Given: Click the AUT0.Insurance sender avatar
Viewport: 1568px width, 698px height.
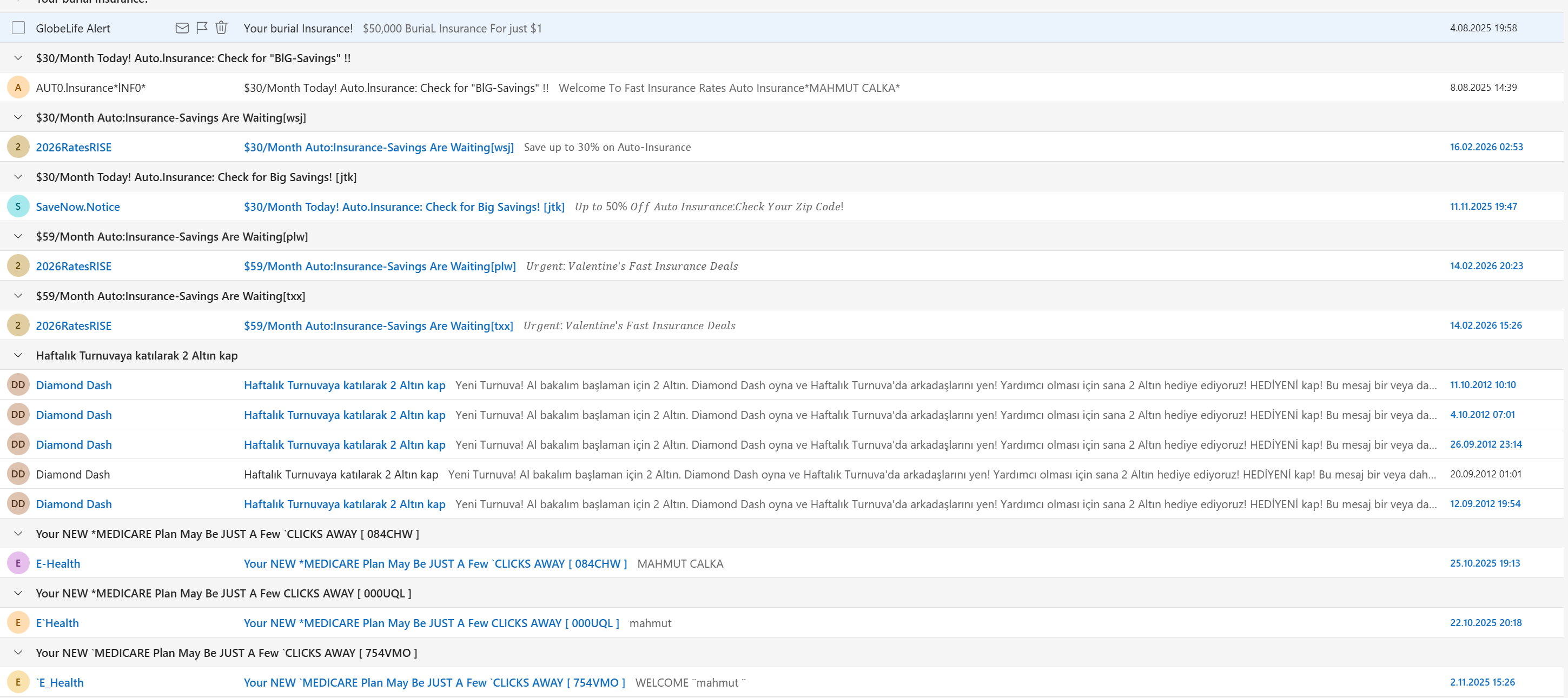Looking at the screenshot, I should point(18,88).
